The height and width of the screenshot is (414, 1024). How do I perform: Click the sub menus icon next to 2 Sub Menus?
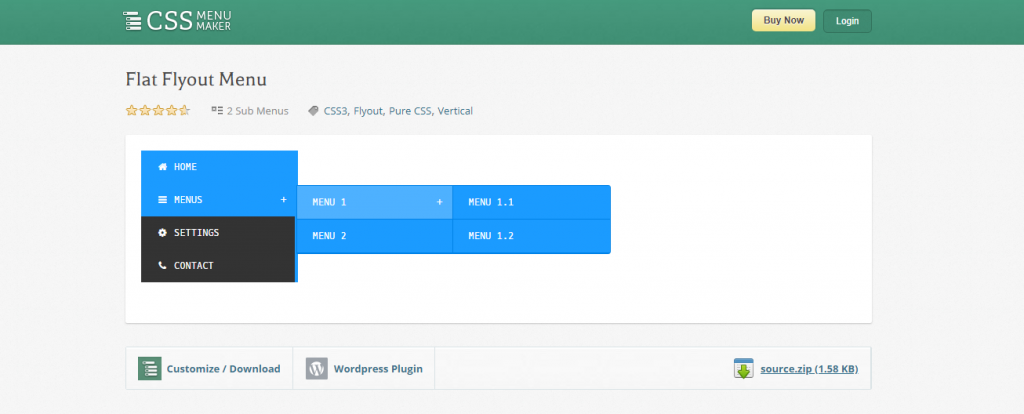click(x=217, y=110)
